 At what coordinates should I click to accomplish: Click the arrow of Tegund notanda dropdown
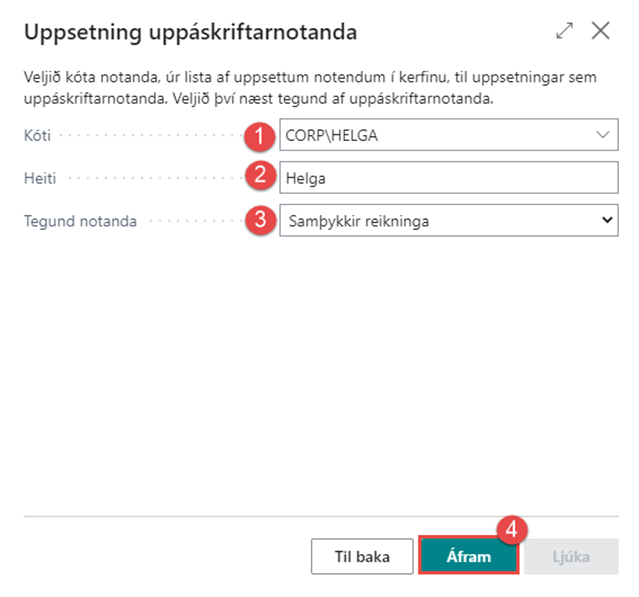604,220
